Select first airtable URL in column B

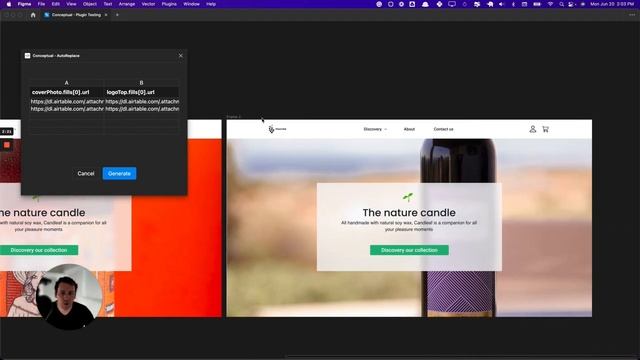pos(142,102)
